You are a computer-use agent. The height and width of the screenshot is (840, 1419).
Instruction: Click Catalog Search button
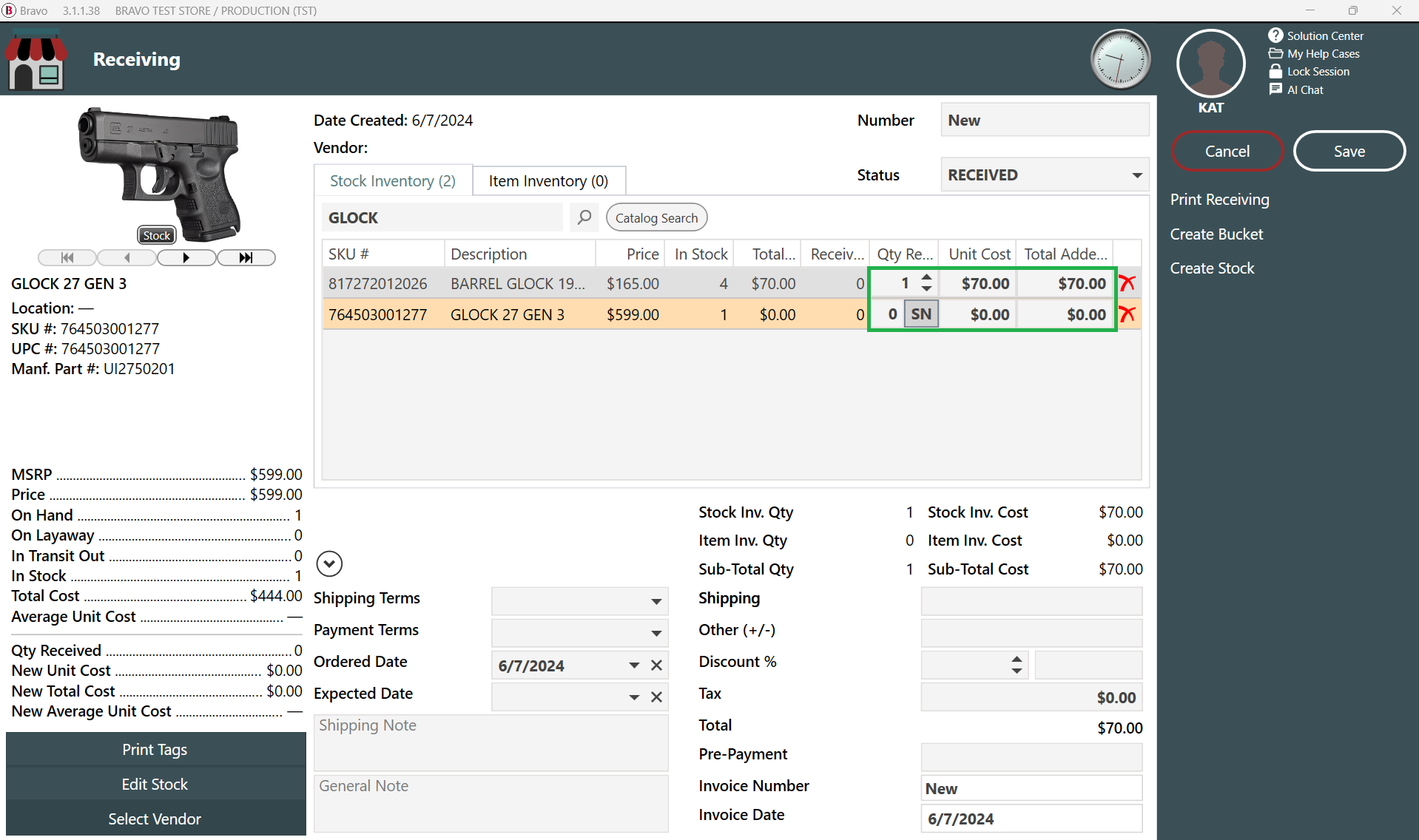pos(656,218)
